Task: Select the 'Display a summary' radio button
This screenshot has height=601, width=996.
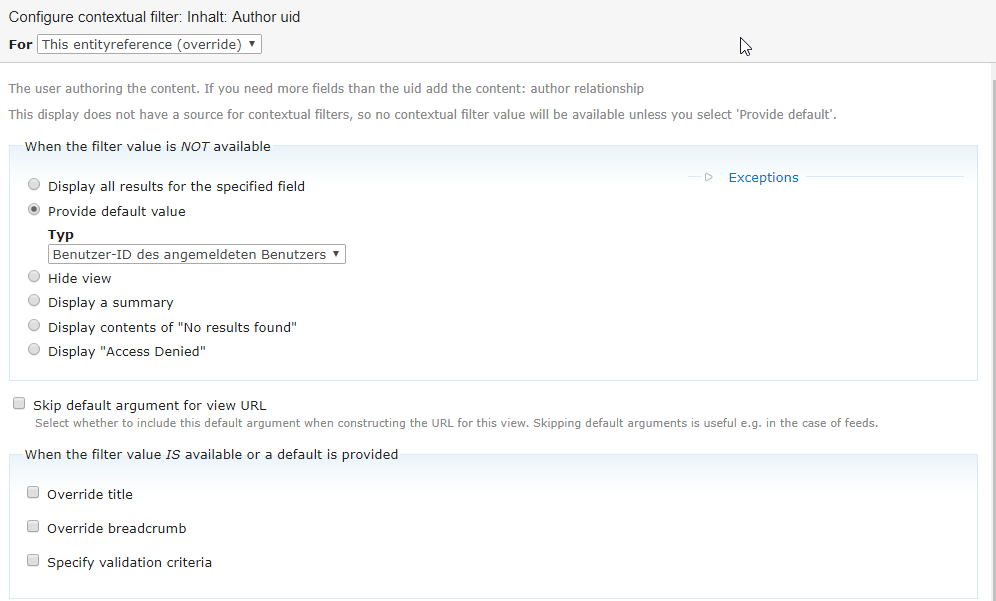Action: point(35,301)
